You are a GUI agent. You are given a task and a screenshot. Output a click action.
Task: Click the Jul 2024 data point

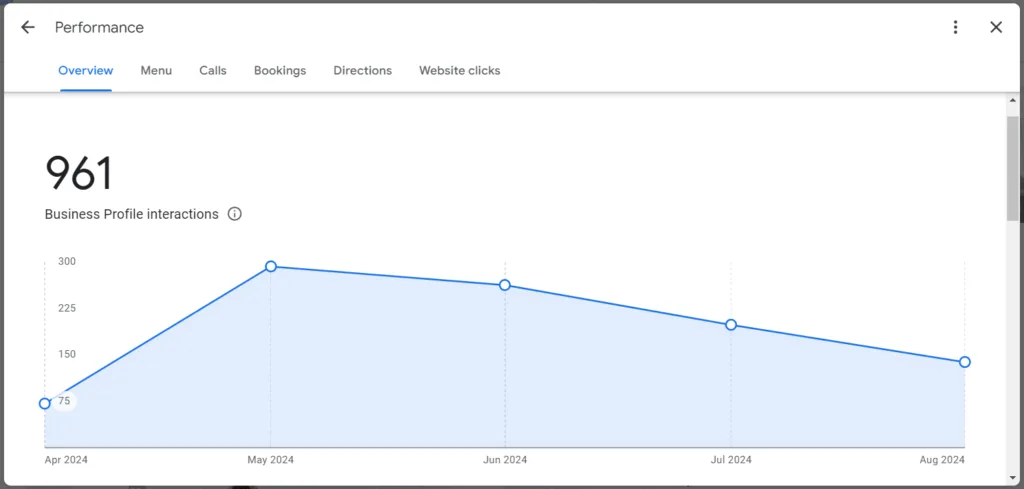(x=731, y=325)
